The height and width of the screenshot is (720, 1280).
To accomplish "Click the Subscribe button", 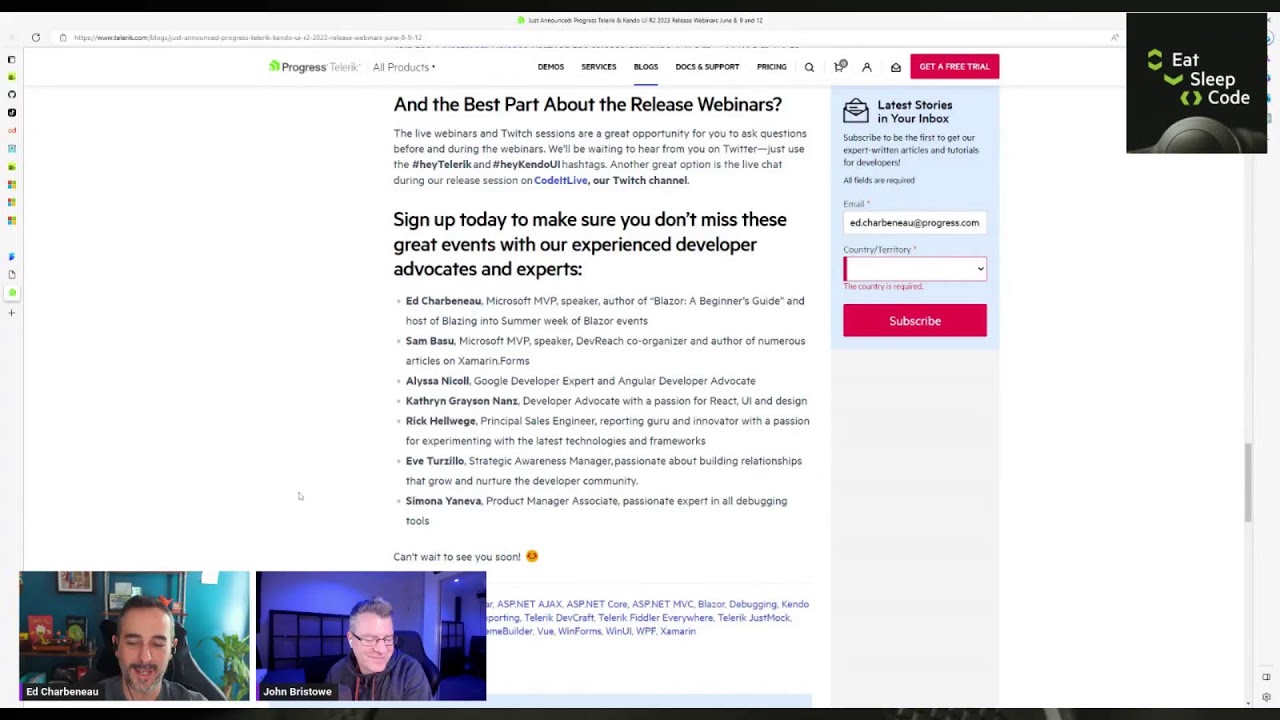I will pyautogui.click(x=915, y=320).
